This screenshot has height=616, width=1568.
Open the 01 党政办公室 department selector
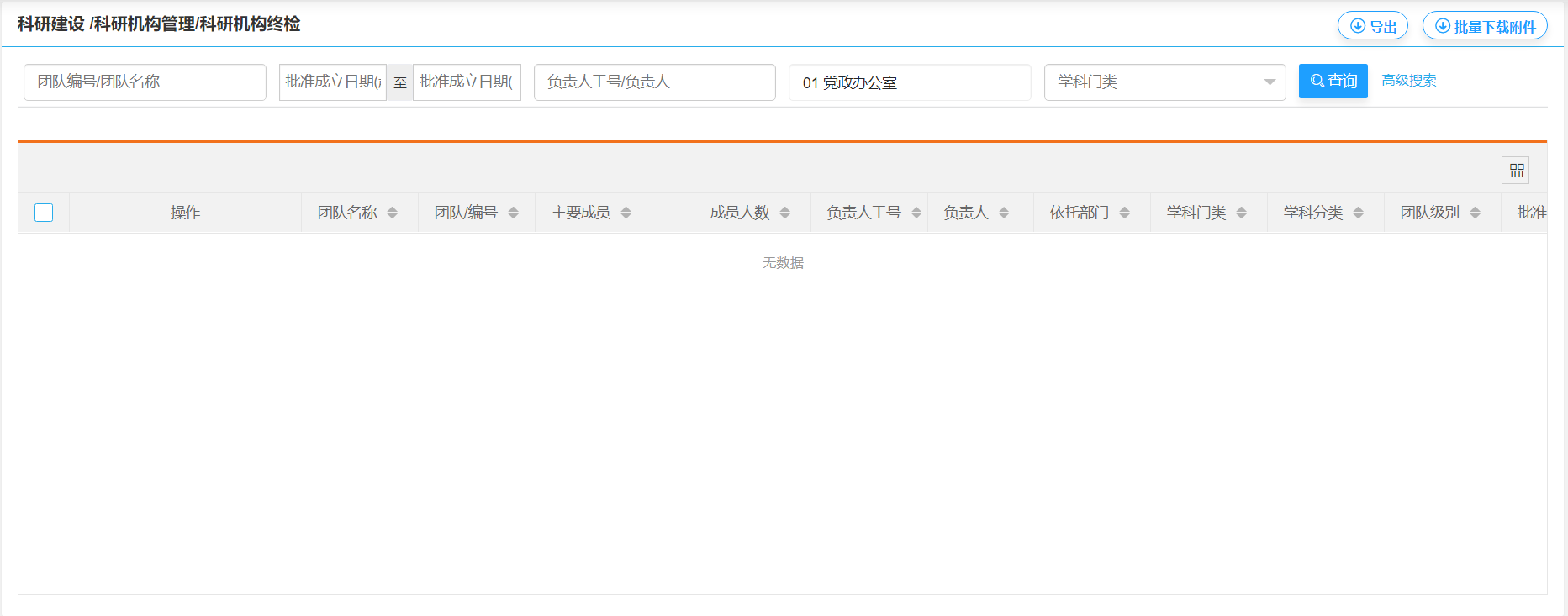pos(909,82)
